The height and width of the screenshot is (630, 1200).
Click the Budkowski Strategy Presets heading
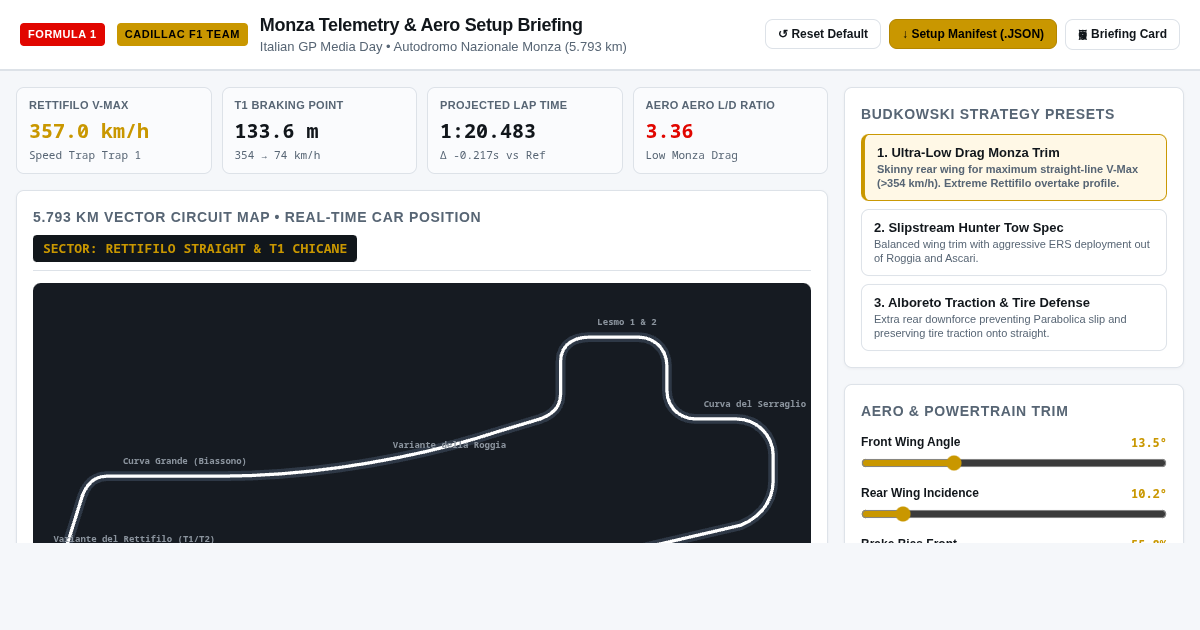988,114
